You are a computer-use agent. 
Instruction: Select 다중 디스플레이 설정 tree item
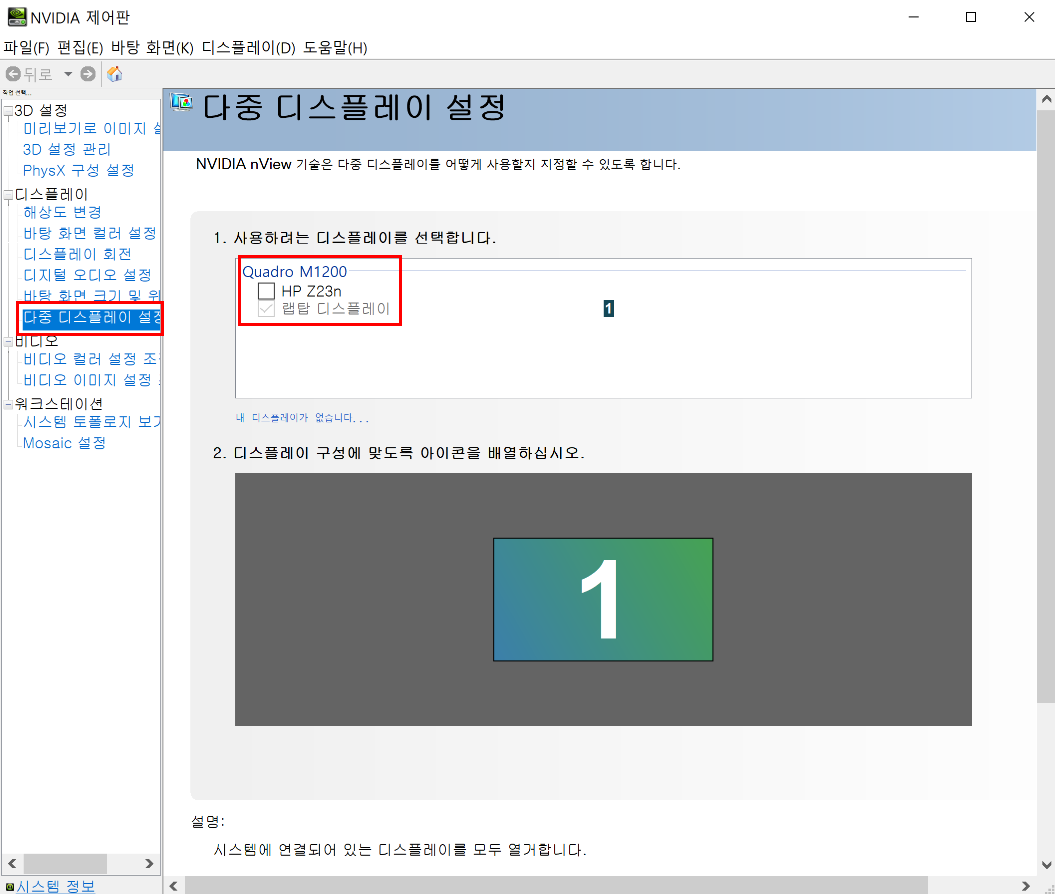(92, 318)
